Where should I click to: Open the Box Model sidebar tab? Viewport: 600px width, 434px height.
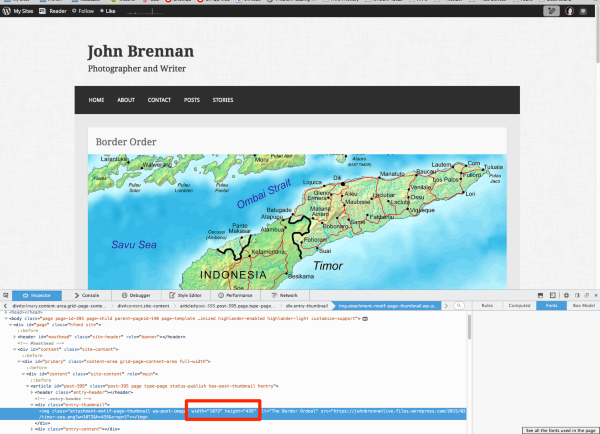point(584,305)
